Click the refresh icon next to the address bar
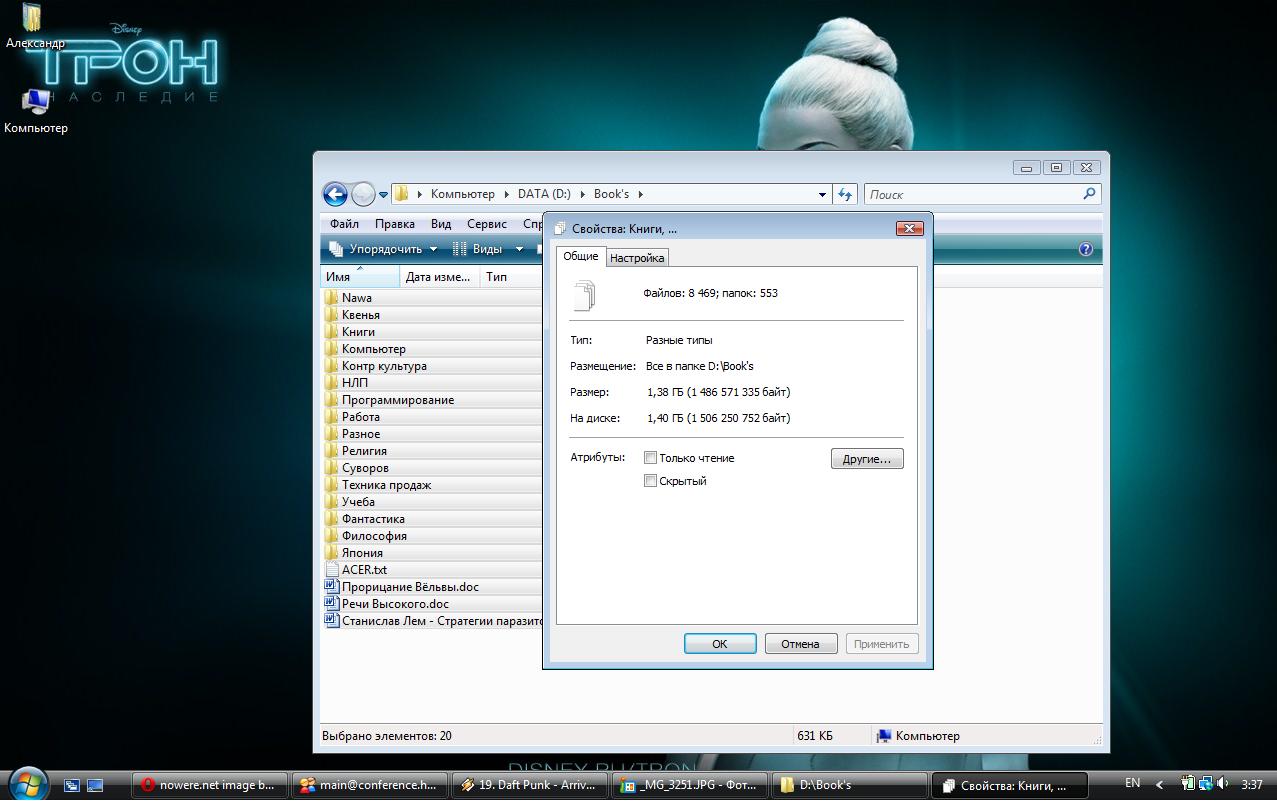The image size is (1277, 801). pyautogui.click(x=846, y=194)
